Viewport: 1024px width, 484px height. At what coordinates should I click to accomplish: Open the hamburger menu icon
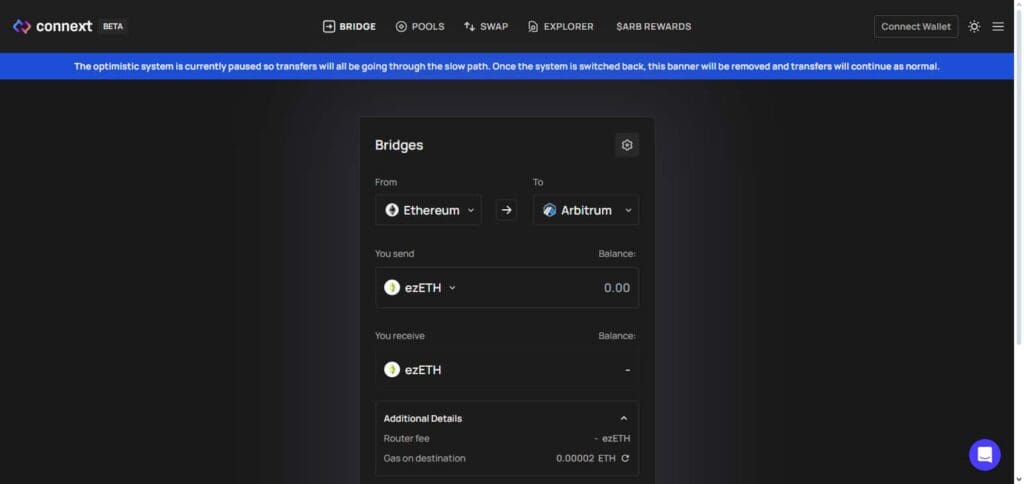998,27
